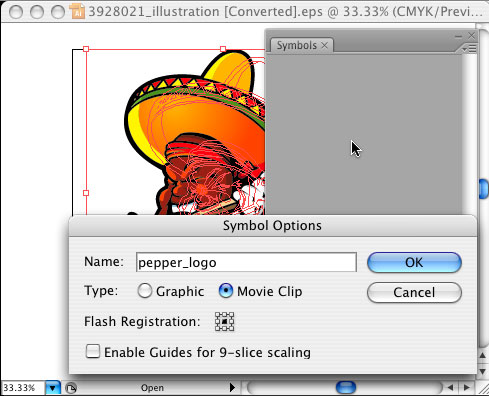This screenshot has width=489, height=396.
Task: Select the Graphic type radio button
Action: pyautogui.click(x=145, y=291)
